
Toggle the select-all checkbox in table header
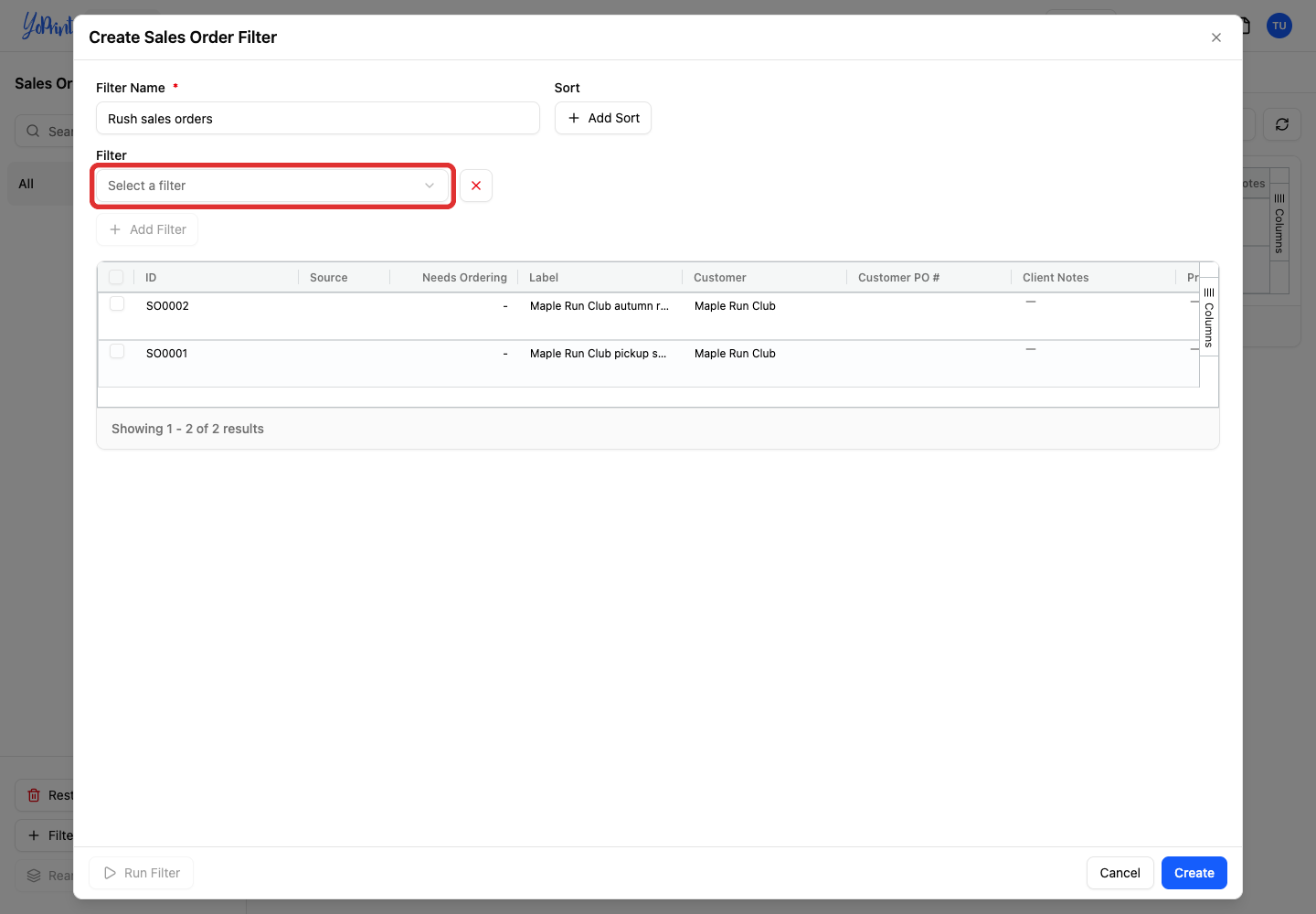[x=116, y=277]
